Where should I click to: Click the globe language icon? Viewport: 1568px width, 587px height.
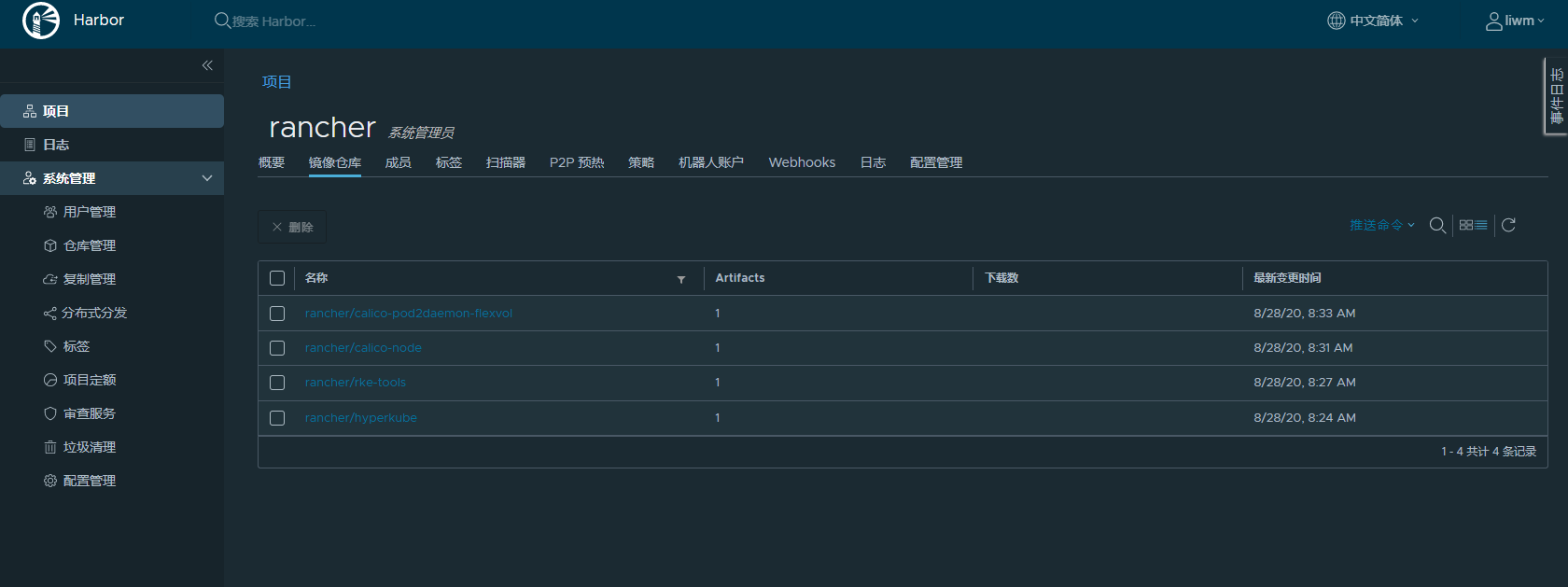coord(1337,21)
